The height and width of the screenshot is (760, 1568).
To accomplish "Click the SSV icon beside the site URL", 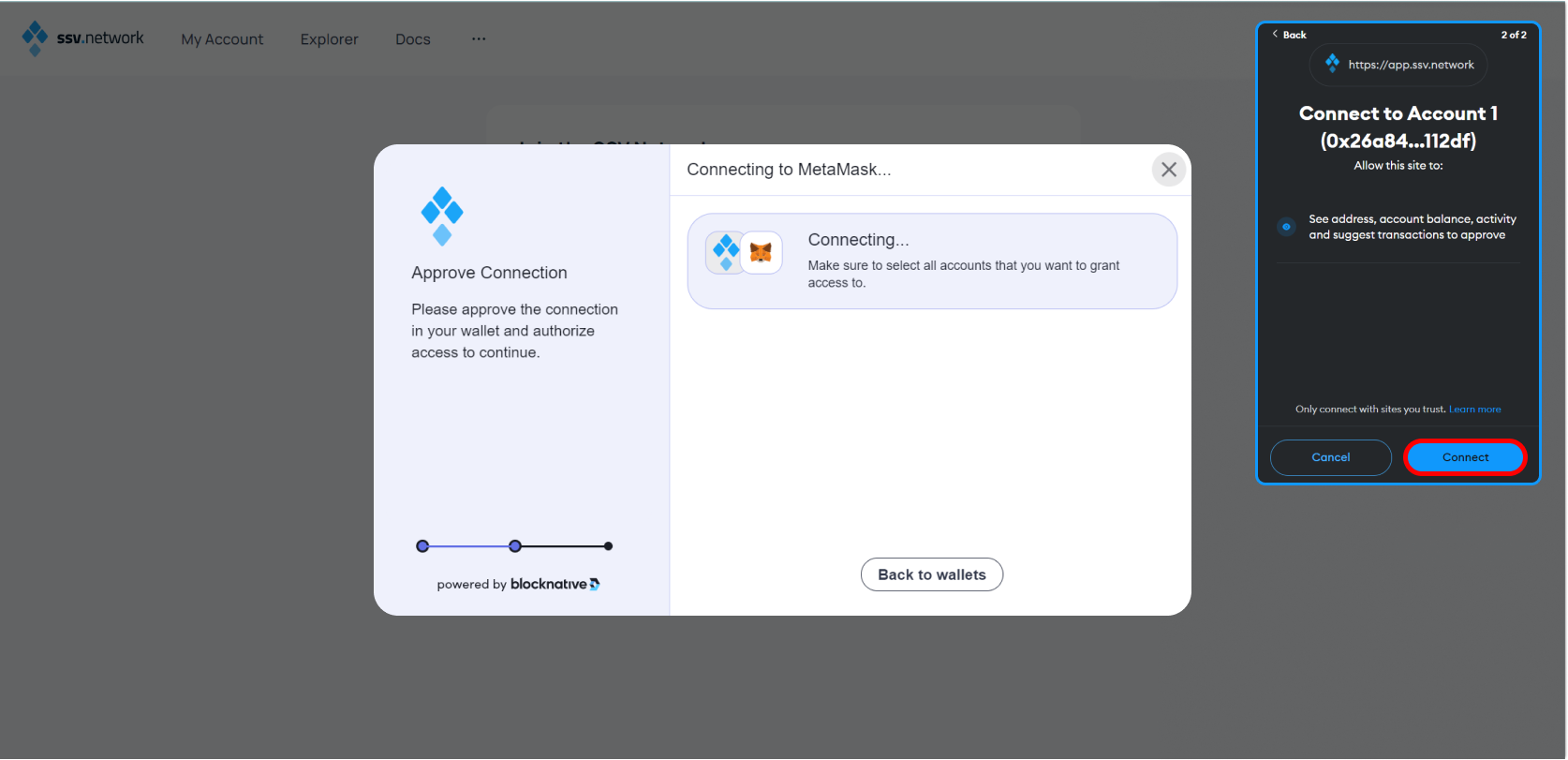I will coord(1332,64).
